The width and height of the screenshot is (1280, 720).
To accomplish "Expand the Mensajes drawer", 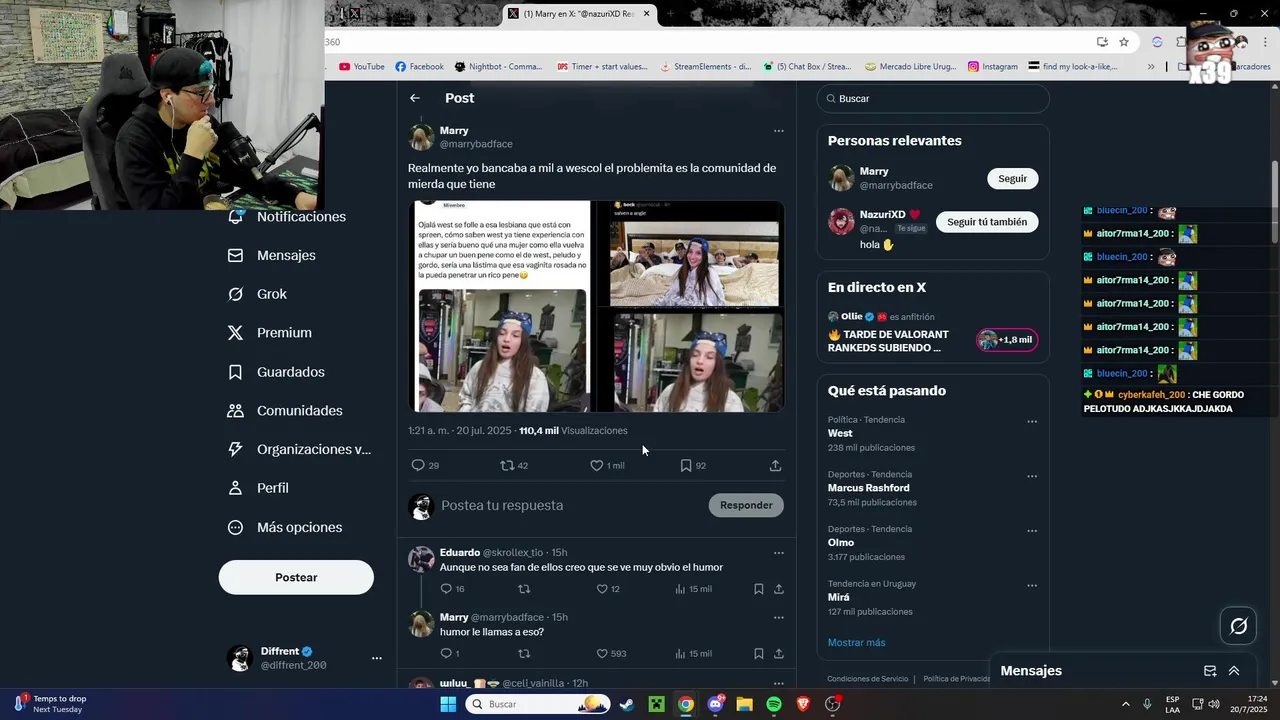I will coord(1234,671).
